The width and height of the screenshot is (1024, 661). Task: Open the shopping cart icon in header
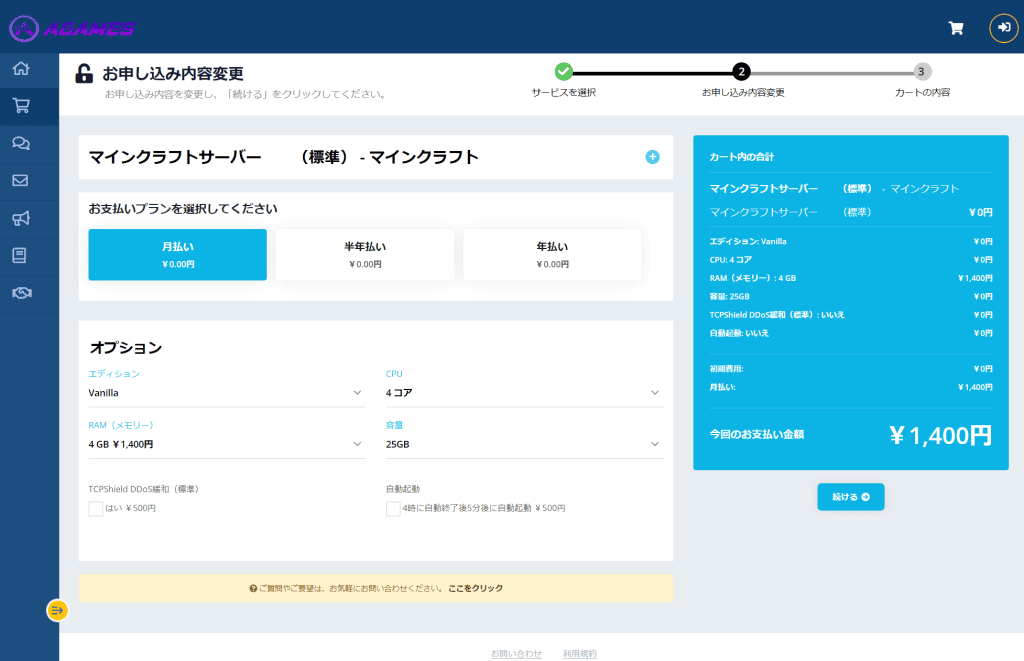click(955, 28)
